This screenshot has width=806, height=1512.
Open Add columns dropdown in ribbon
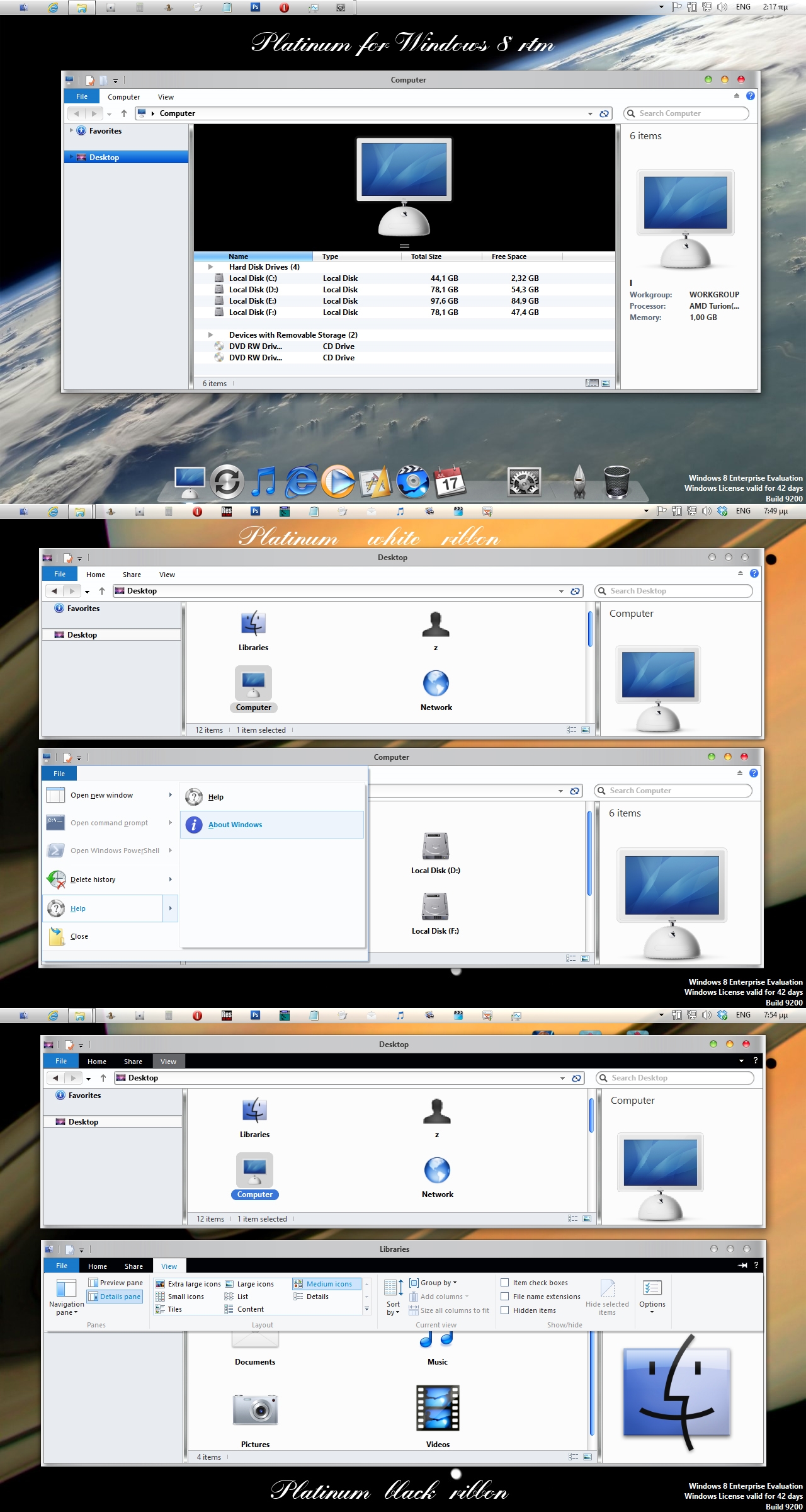point(439,1297)
